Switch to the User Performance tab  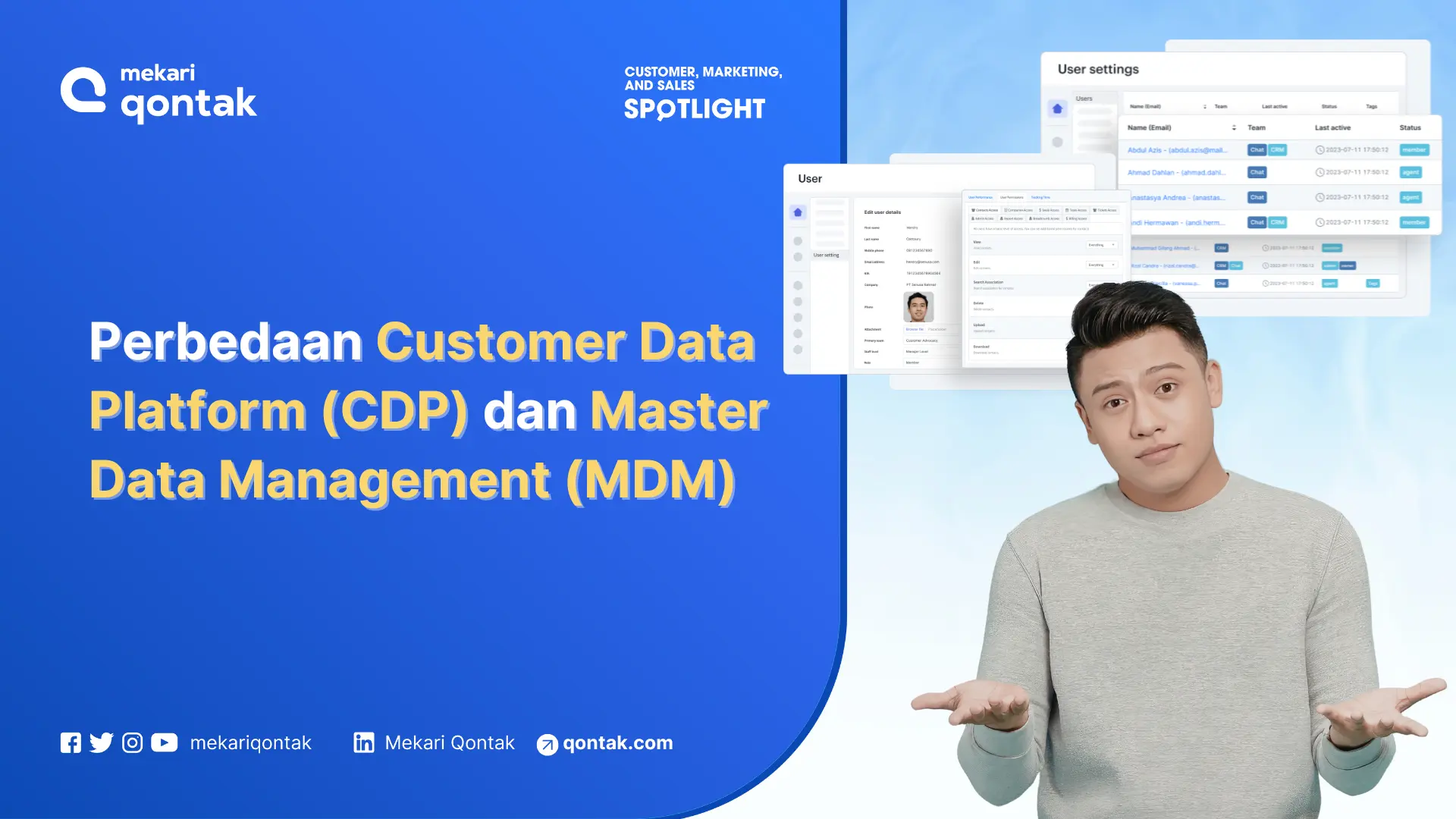tap(981, 197)
